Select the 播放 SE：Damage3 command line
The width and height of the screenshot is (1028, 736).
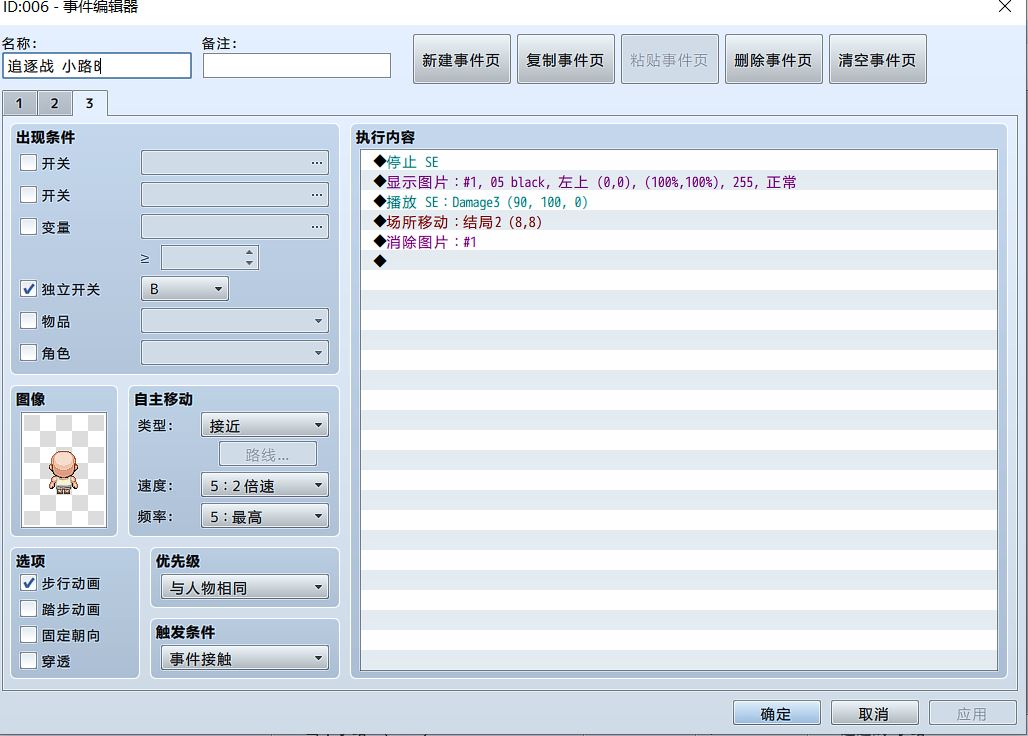[679, 202]
